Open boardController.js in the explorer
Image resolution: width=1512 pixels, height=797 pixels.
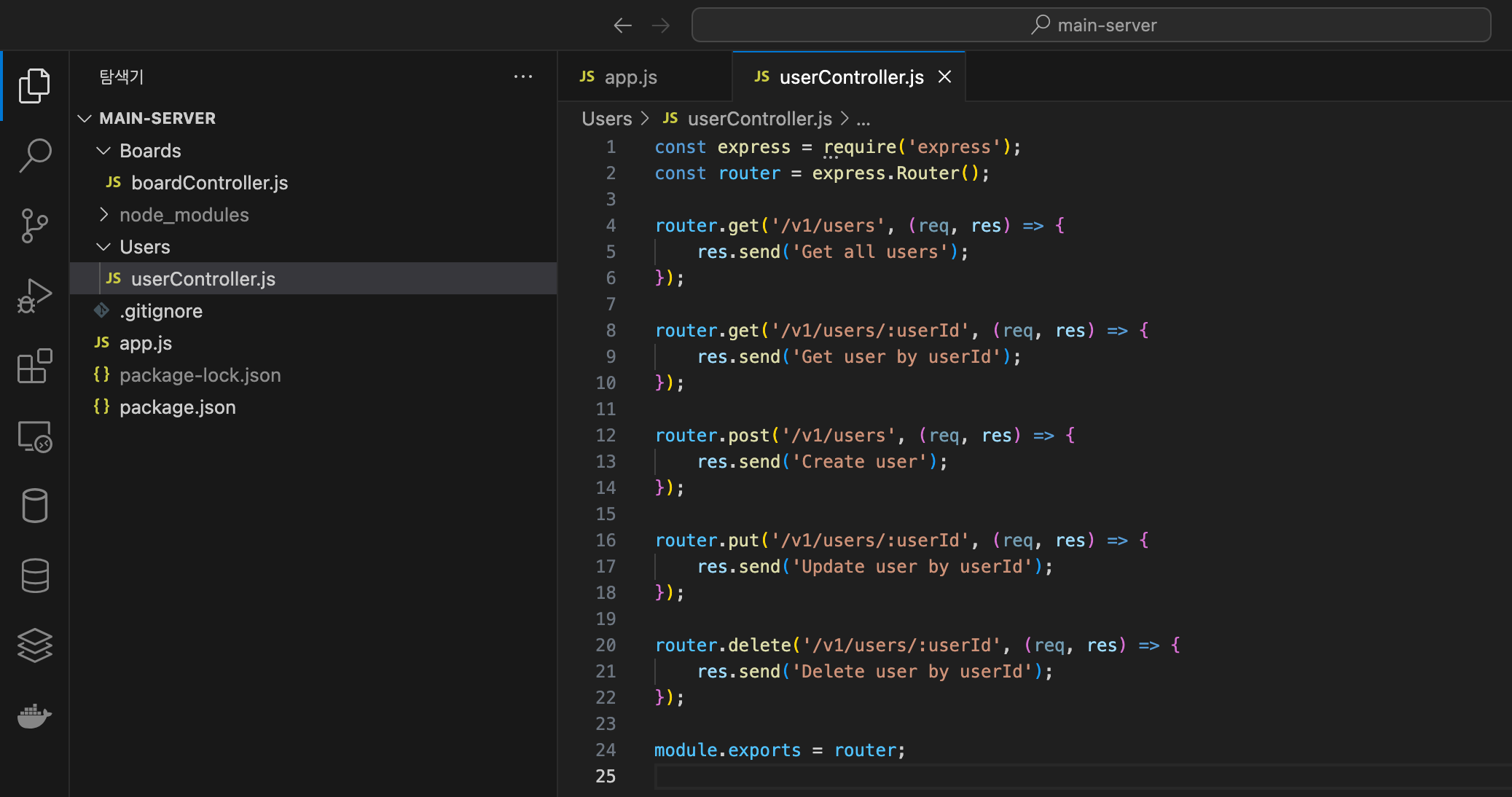209,183
